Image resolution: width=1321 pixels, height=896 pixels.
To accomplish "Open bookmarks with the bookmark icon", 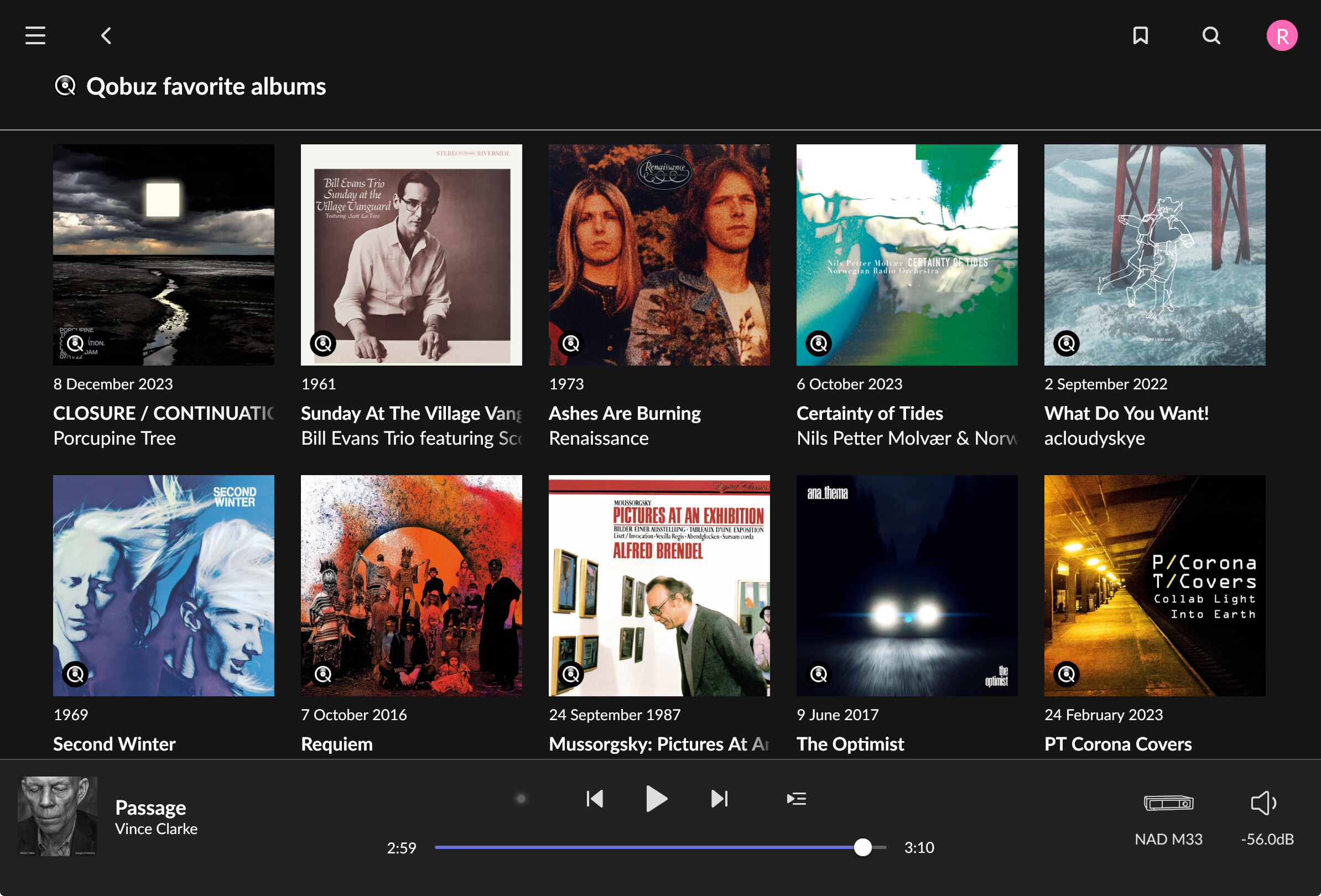I will coord(1140,36).
